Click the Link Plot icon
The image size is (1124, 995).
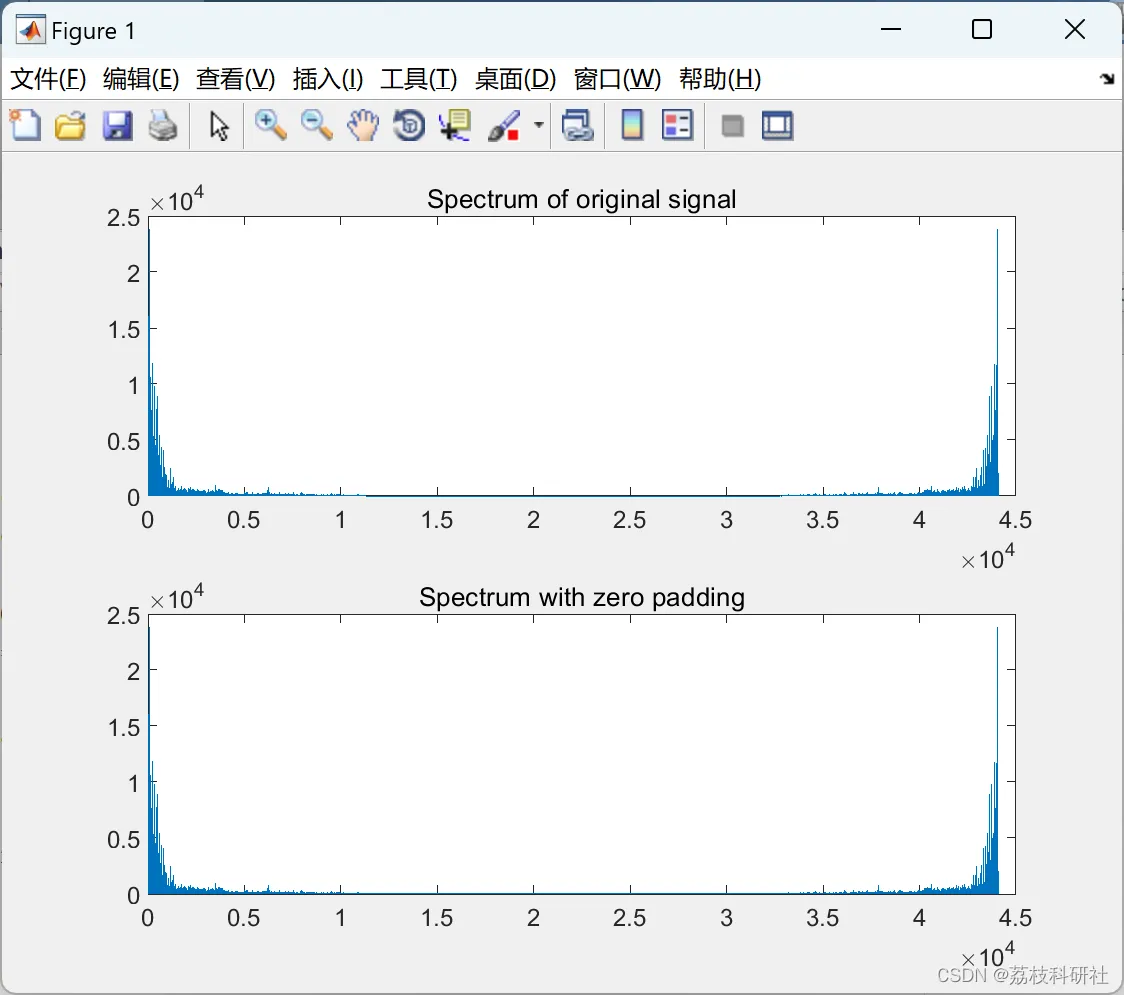pyautogui.click(x=578, y=125)
